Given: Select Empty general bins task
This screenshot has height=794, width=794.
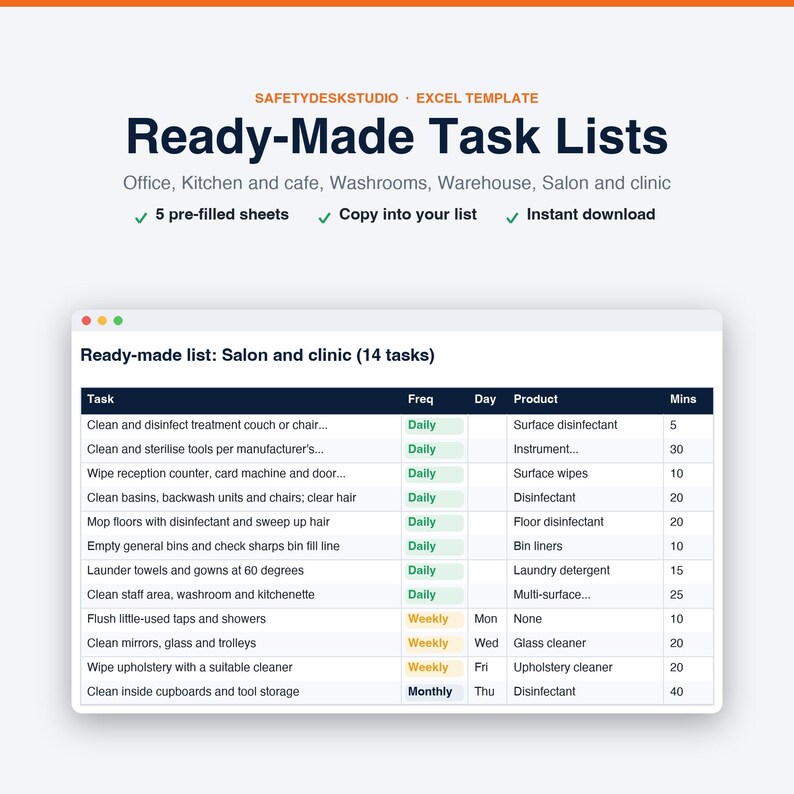Looking at the screenshot, I should pos(213,546).
